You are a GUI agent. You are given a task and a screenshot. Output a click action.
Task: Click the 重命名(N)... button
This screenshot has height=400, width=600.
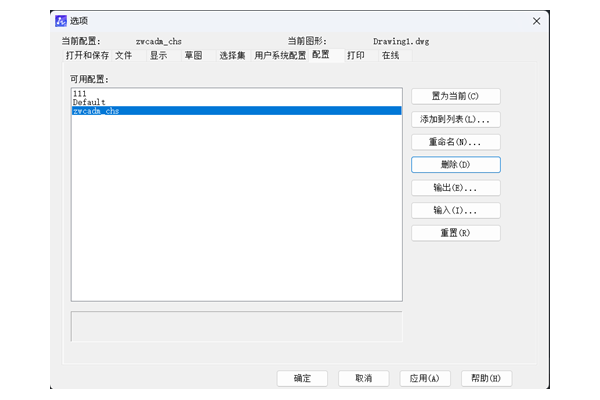456,142
